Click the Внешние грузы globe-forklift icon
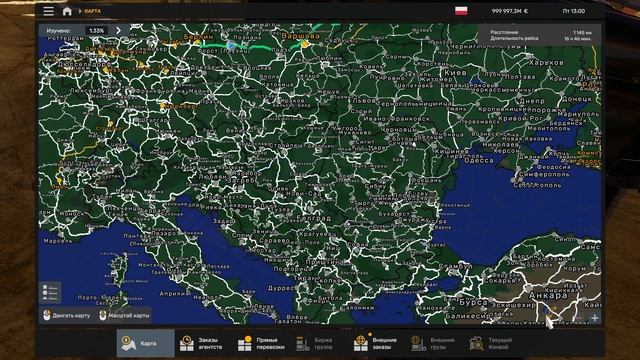Screen dimensions: 640x360 (419, 344)
